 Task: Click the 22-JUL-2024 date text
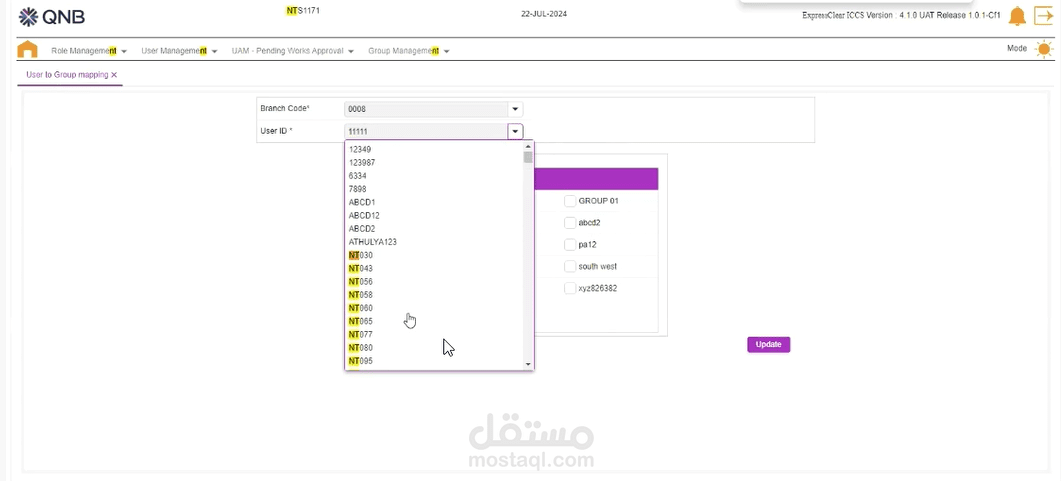coord(544,14)
